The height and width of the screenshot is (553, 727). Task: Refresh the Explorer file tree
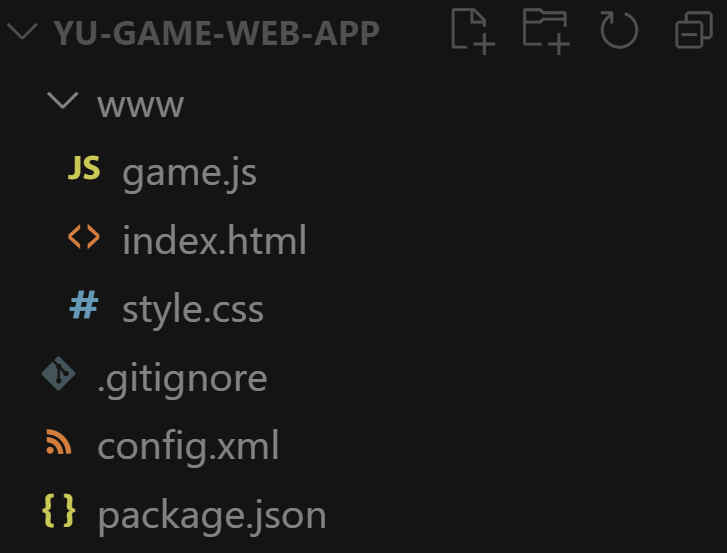point(619,31)
